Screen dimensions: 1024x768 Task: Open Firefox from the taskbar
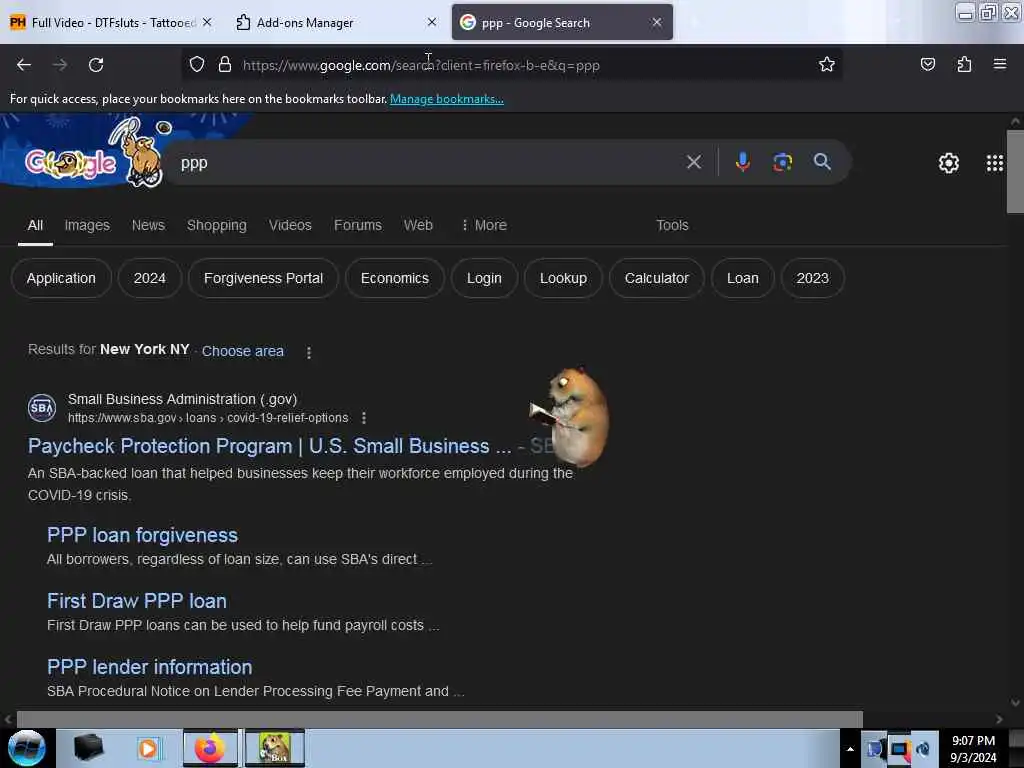click(210, 748)
